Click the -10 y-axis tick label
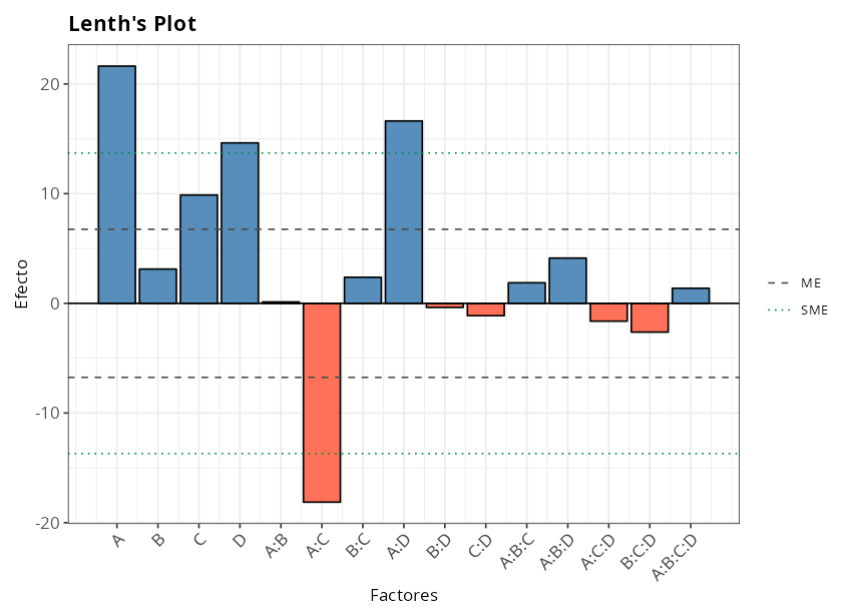This screenshot has width=855, height=610. click(46, 413)
